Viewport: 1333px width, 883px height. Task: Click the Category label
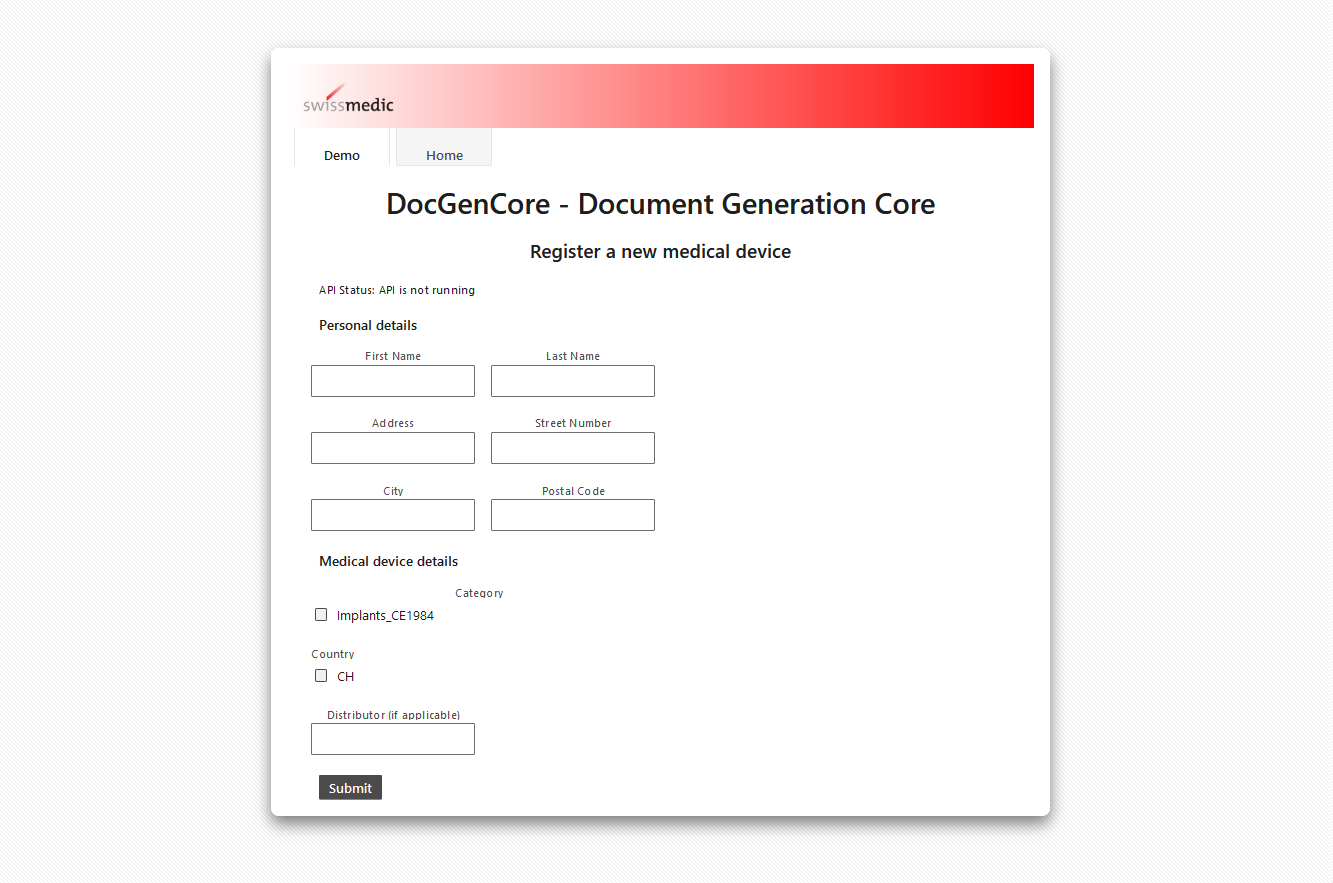pyautogui.click(x=479, y=593)
